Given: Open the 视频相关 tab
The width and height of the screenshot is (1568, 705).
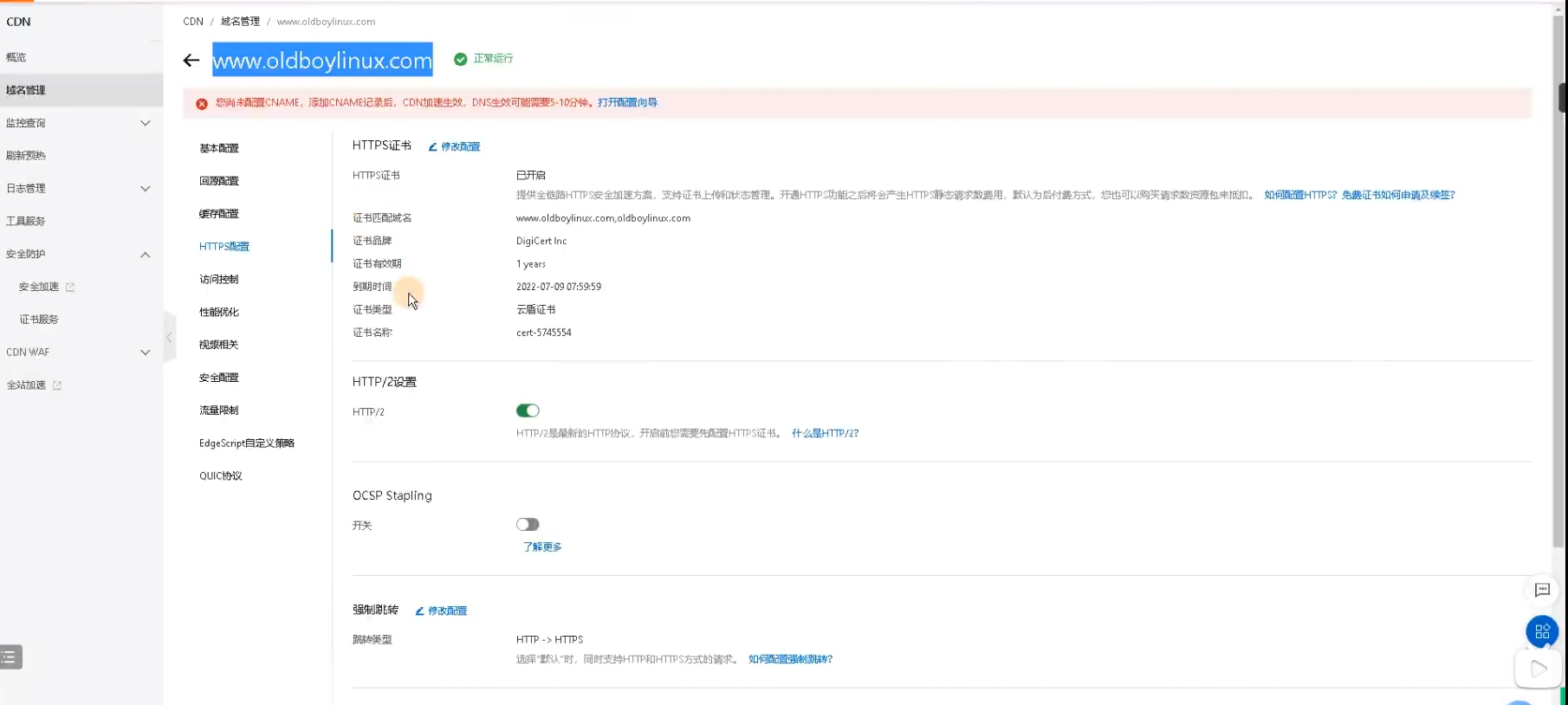Looking at the screenshot, I should coord(219,345).
